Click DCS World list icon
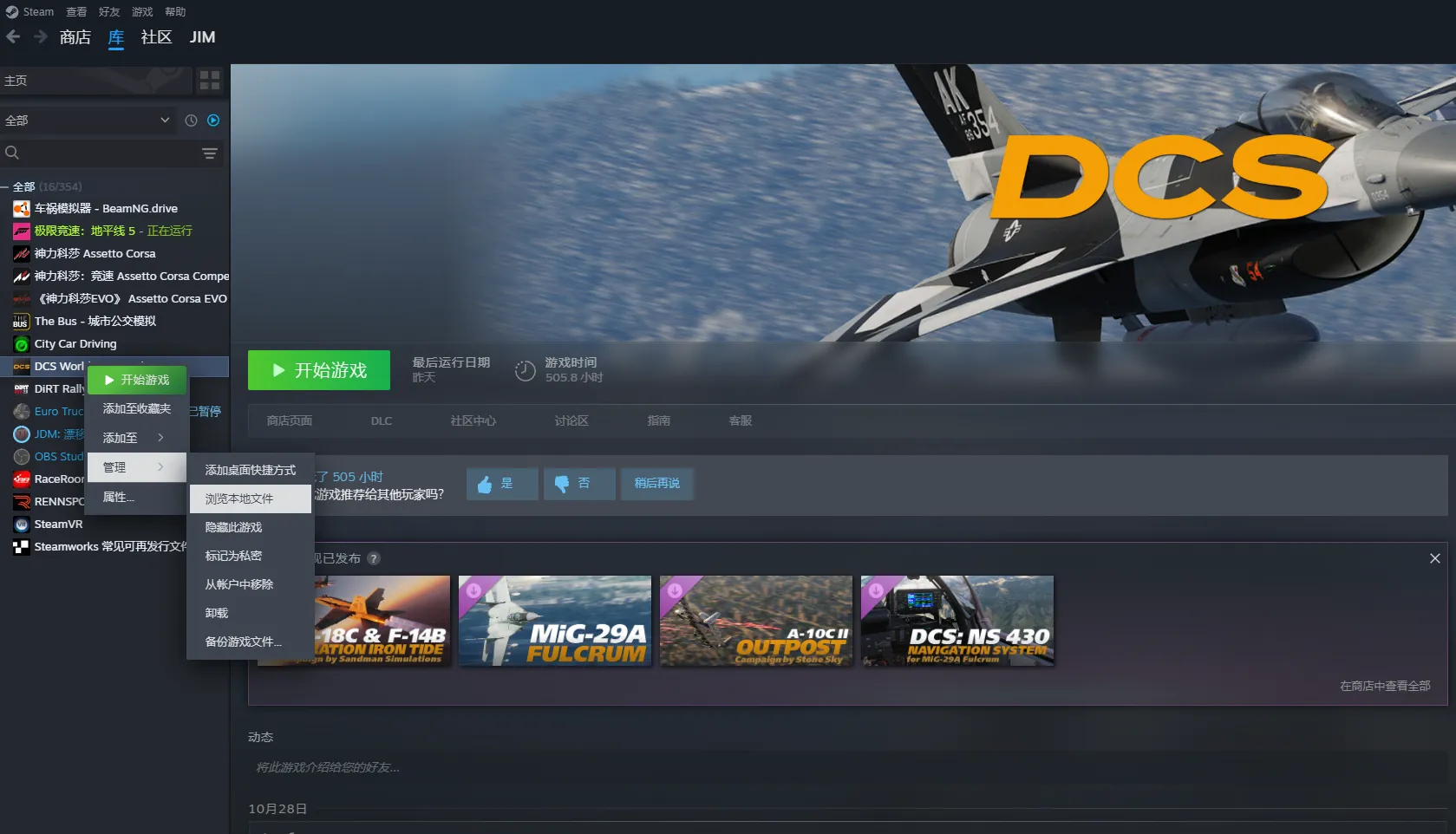1456x834 pixels. pyautogui.click(x=22, y=366)
